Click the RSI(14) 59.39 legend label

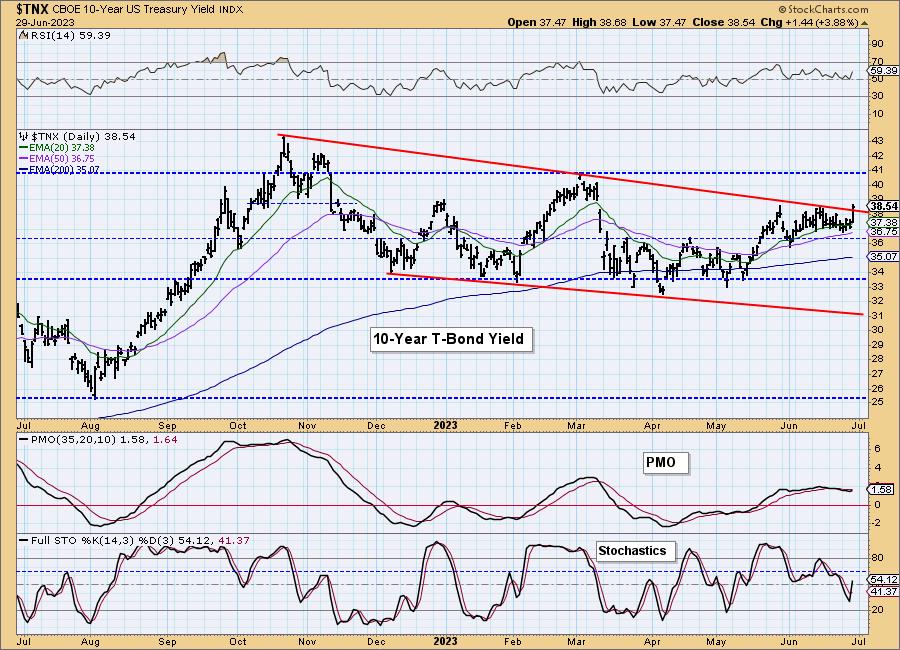tap(69, 36)
